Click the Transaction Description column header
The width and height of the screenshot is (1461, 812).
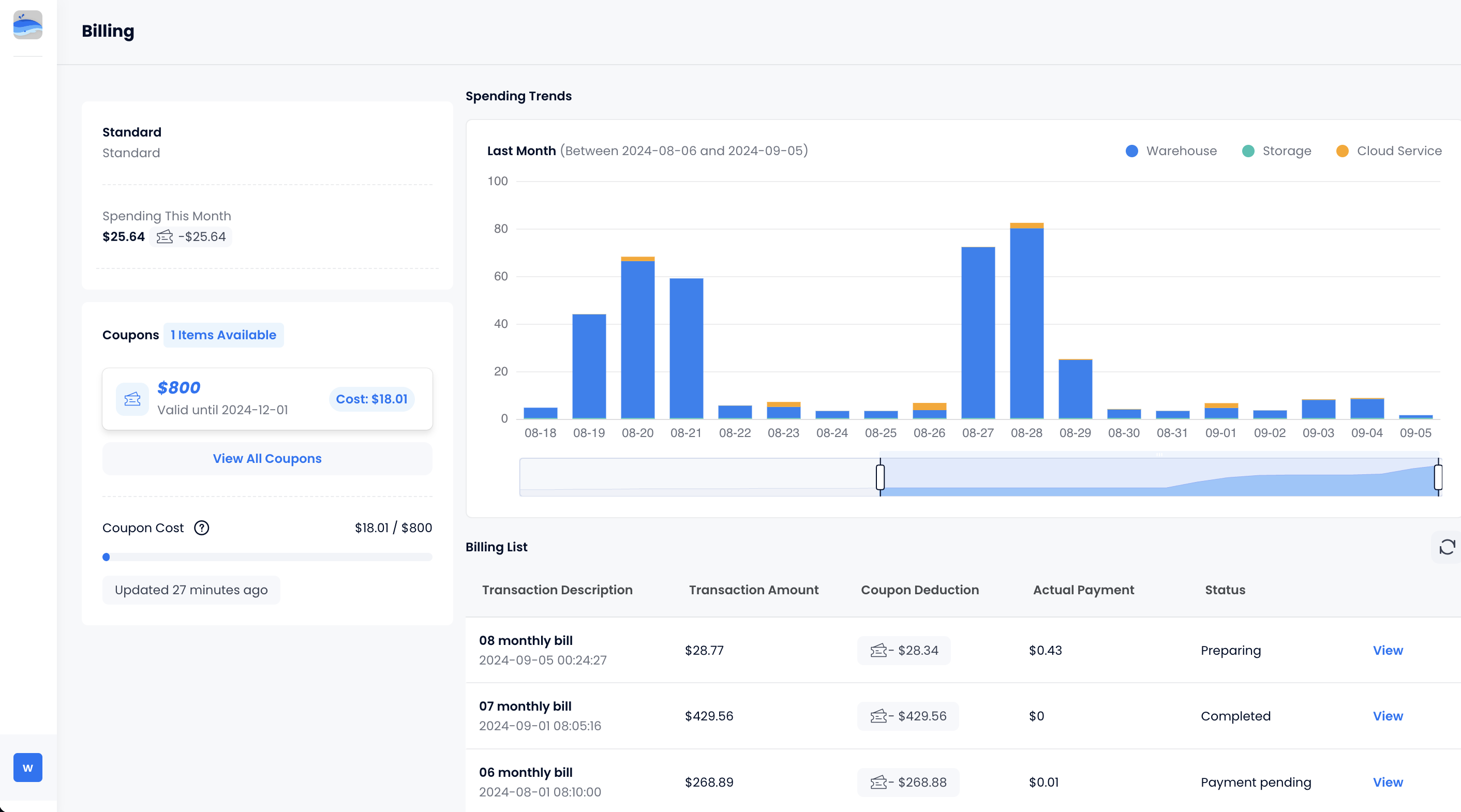tap(557, 590)
